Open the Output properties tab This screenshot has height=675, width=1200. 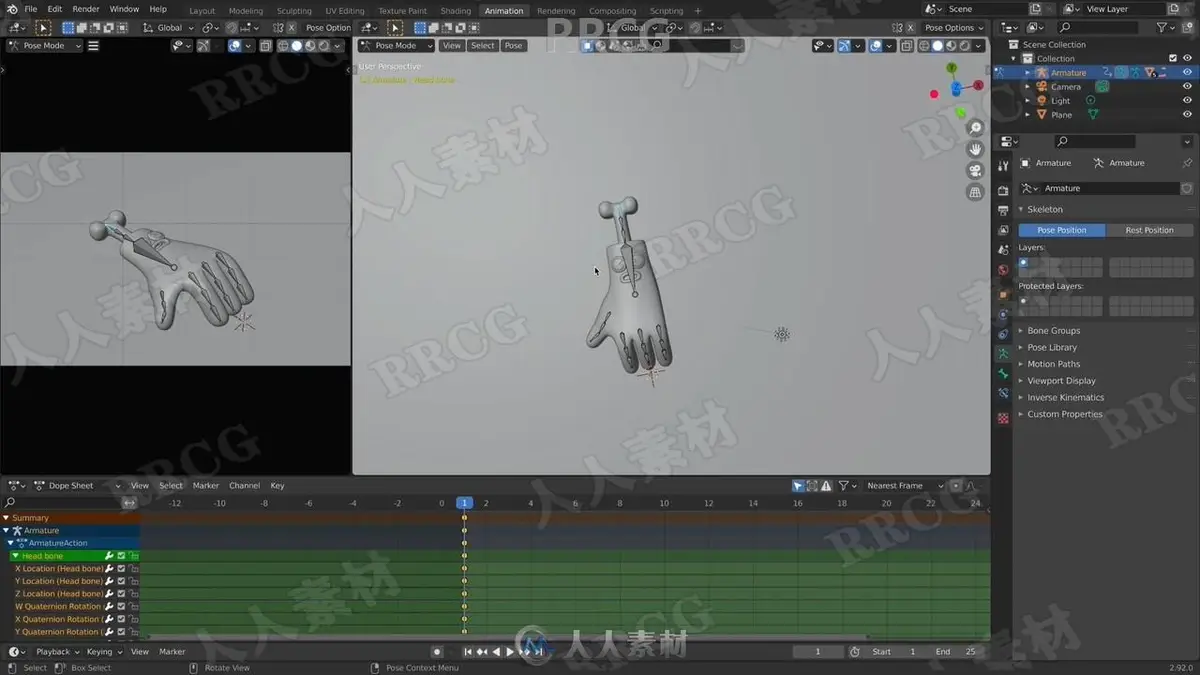(1003, 211)
